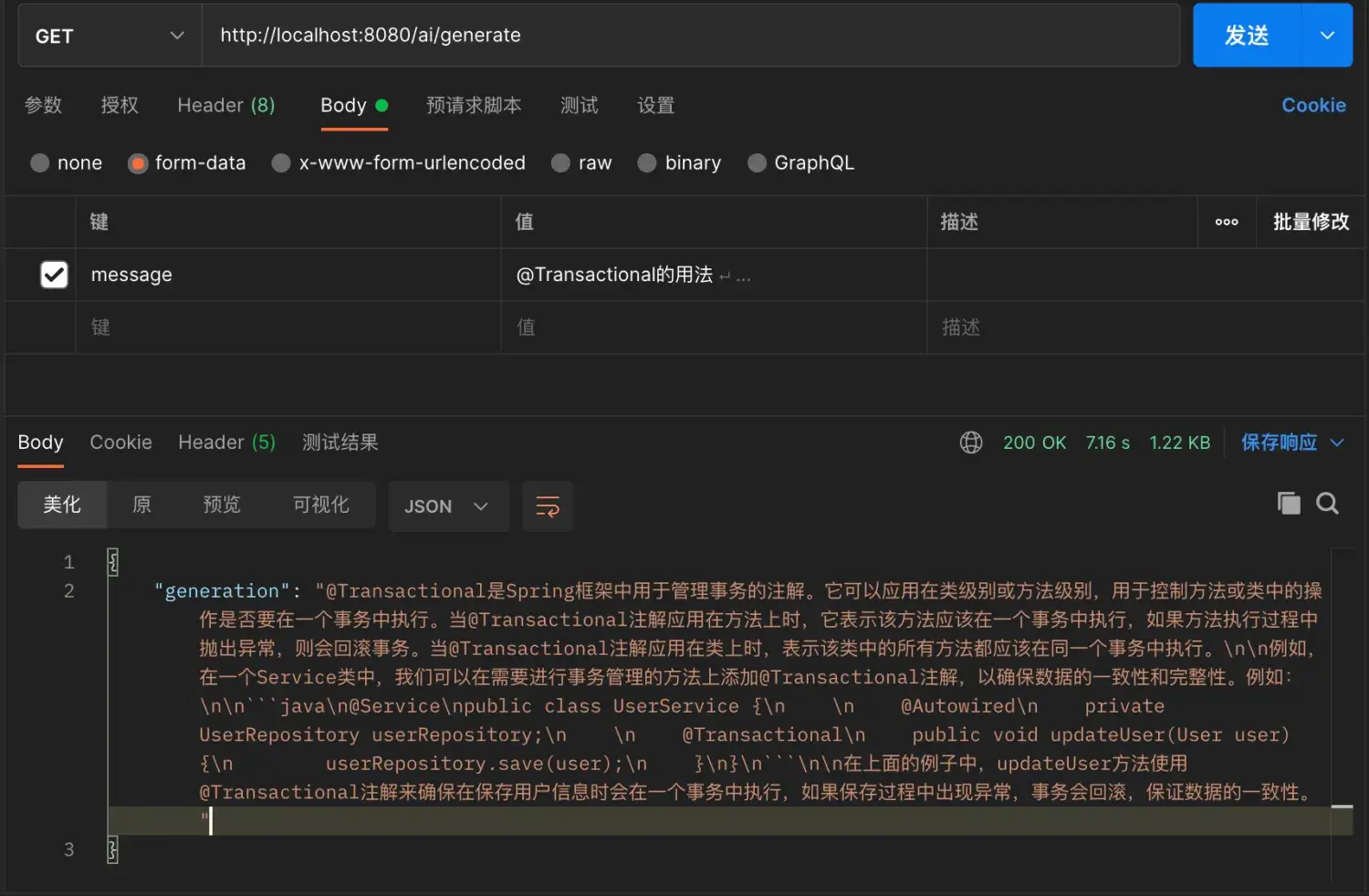Collapse JSON at line 1 brace
1369x896 pixels.
[113, 561]
